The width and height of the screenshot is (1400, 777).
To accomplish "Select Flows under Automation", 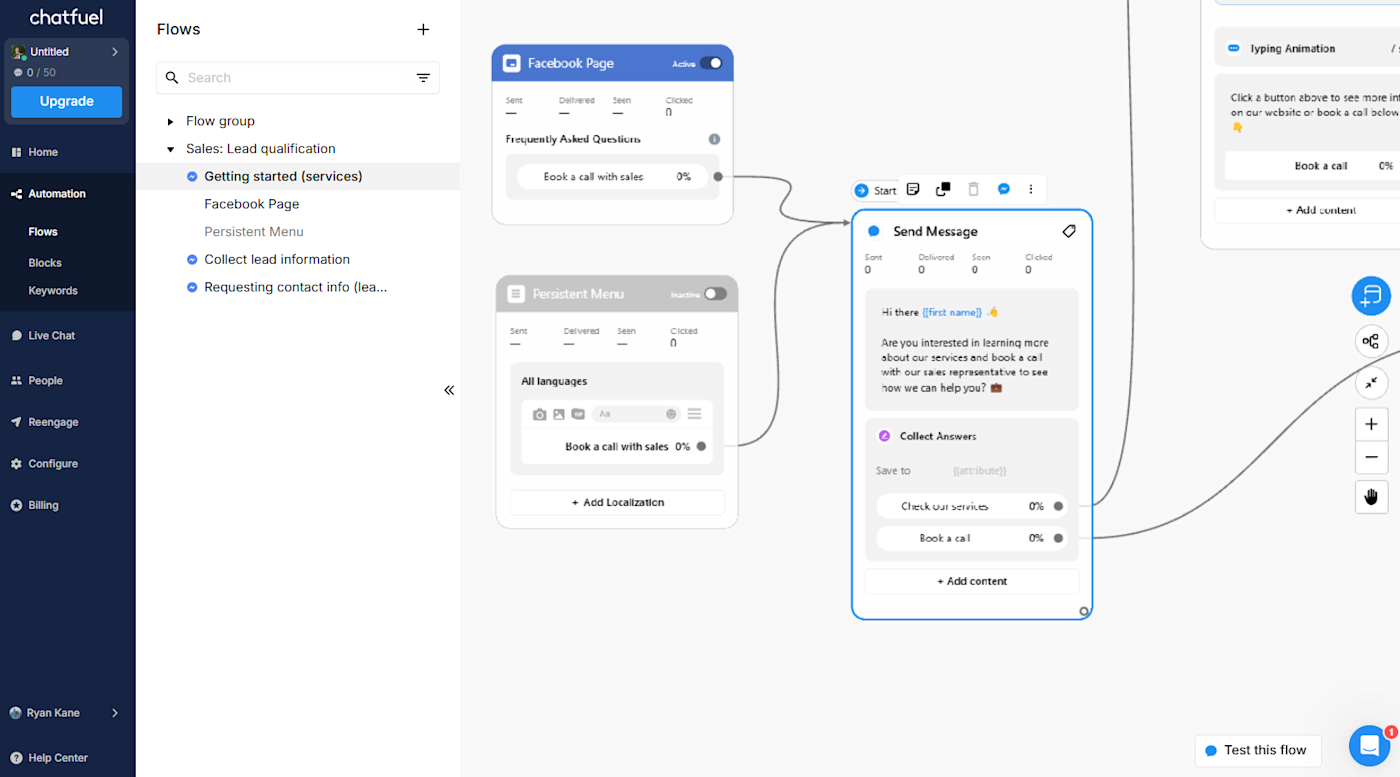I will point(43,232).
